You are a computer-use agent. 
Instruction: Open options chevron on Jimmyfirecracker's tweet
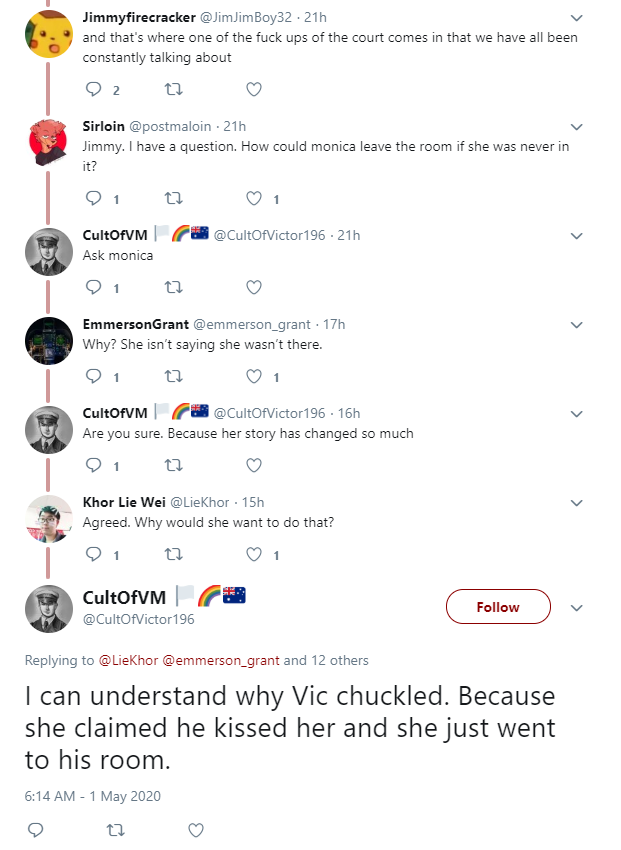pyautogui.click(x=577, y=18)
